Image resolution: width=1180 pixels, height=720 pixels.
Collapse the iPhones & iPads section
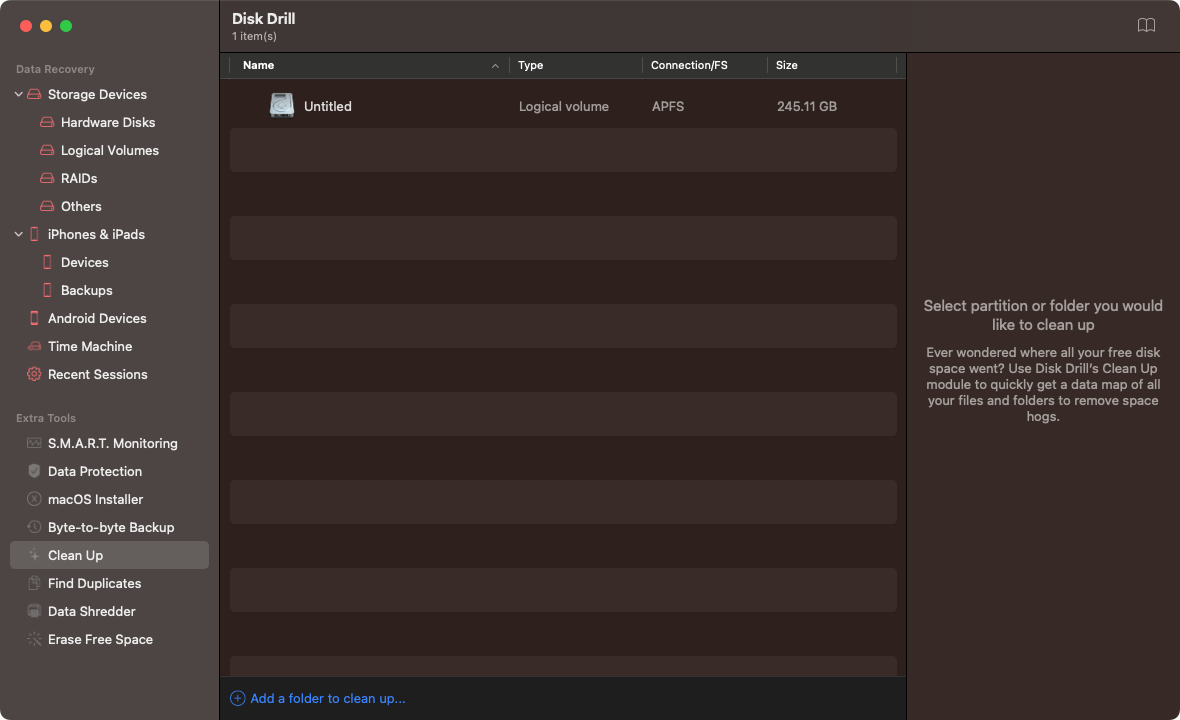(17, 234)
